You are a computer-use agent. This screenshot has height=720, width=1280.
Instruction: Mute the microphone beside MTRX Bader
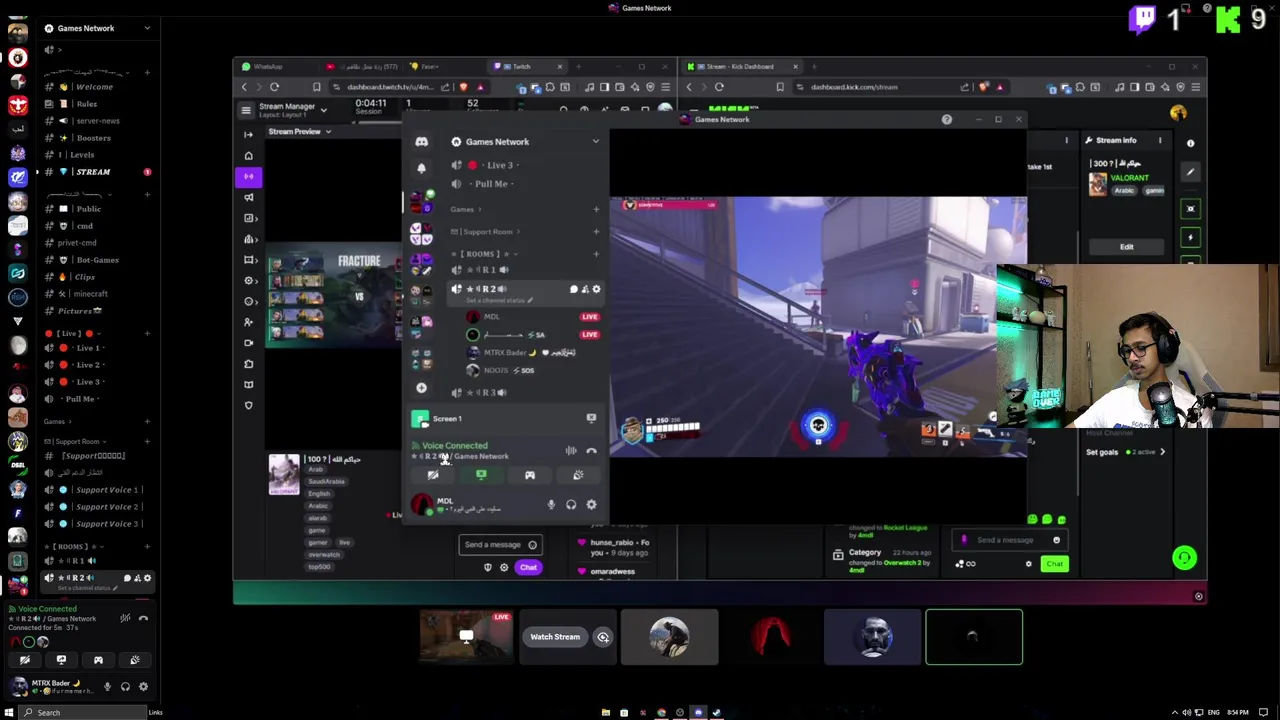[x=107, y=687]
